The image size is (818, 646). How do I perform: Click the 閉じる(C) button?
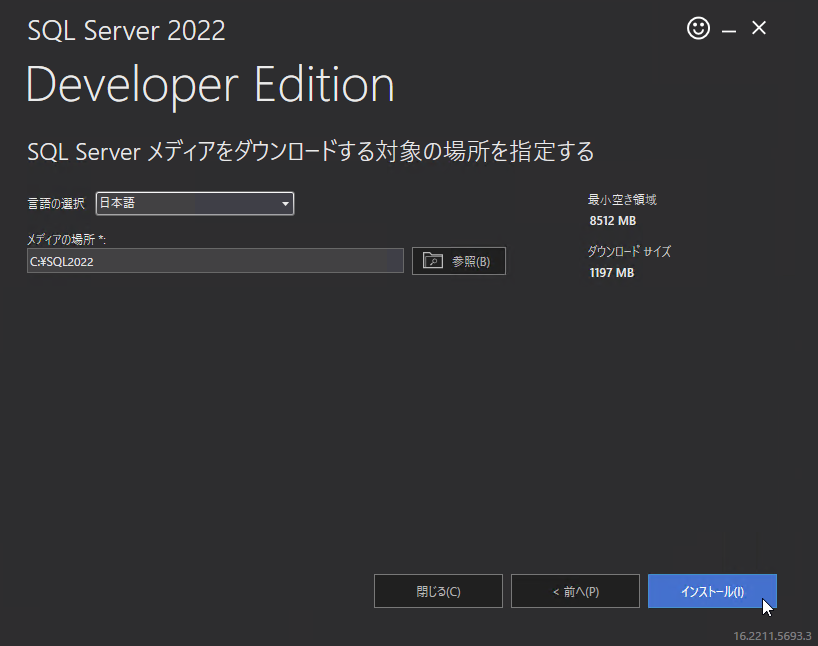click(x=438, y=591)
